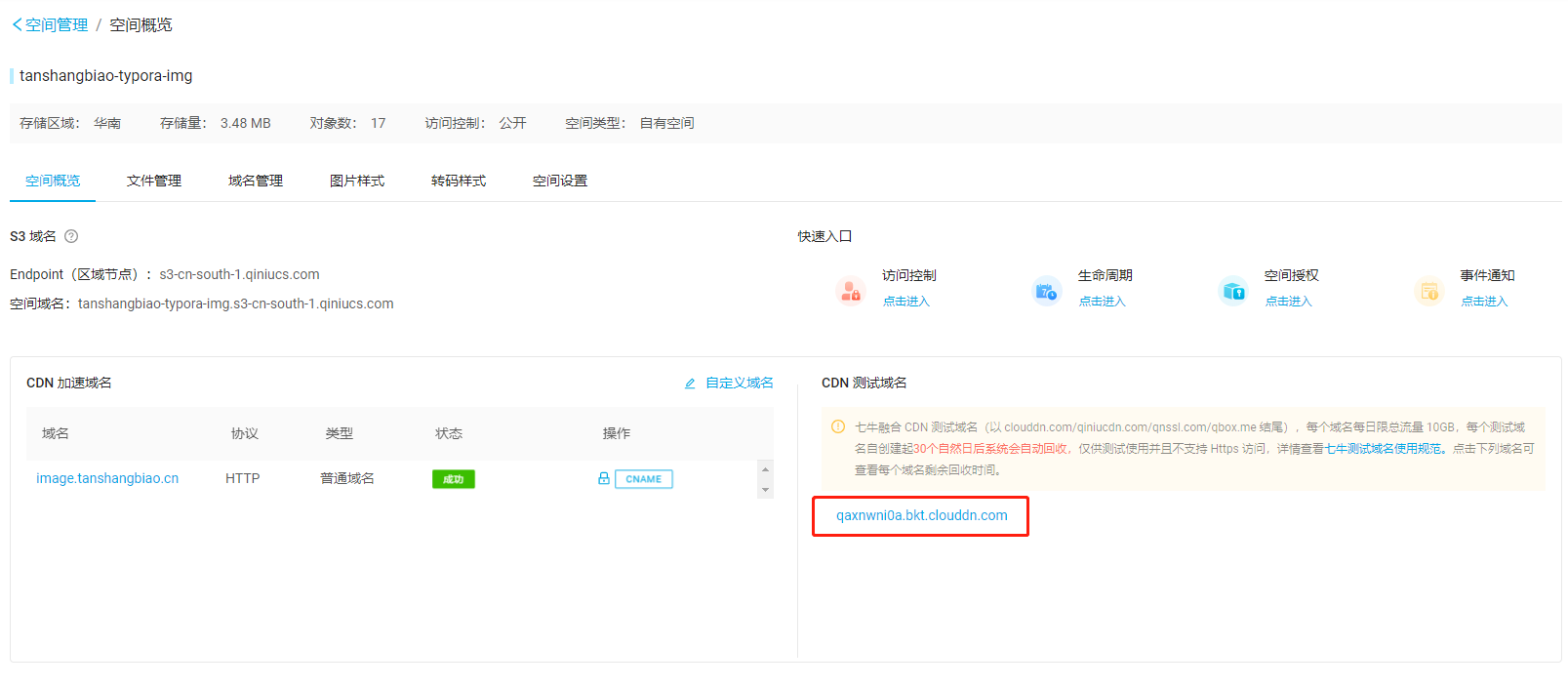This screenshot has width=1568, height=688.
Task: Click the CDN 加速域名 heading
Action: (69, 383)
